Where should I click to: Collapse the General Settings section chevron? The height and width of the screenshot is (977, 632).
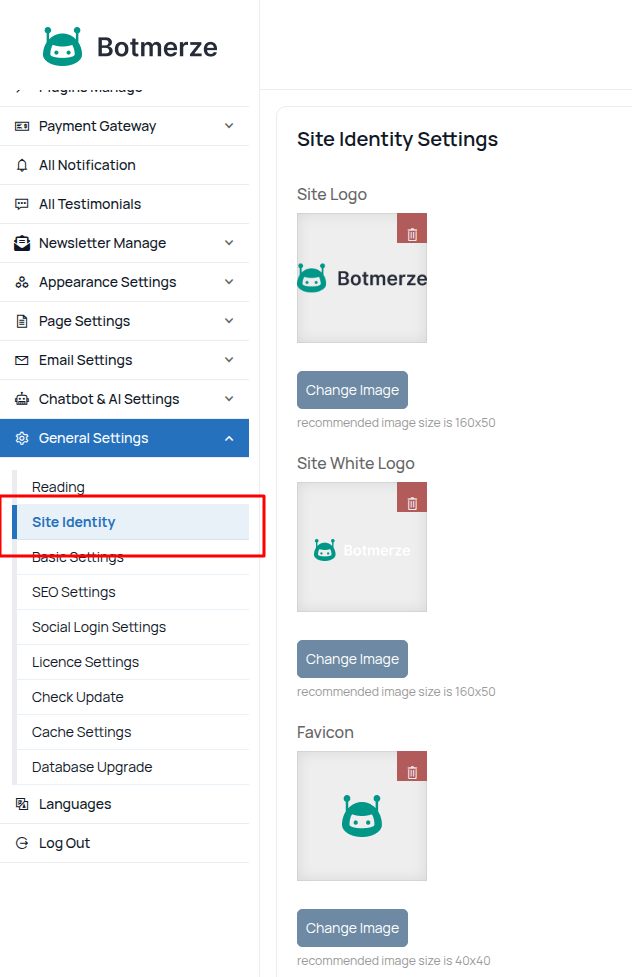tap(229, 438)
